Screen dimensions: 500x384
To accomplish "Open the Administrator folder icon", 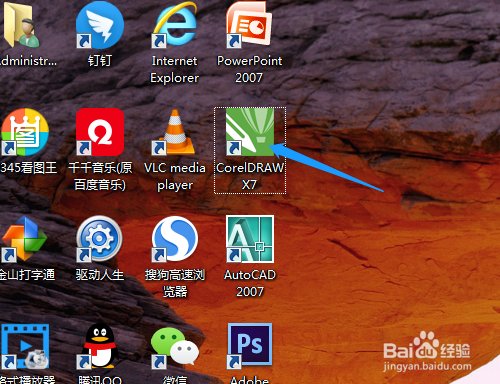I will (21, 25).
